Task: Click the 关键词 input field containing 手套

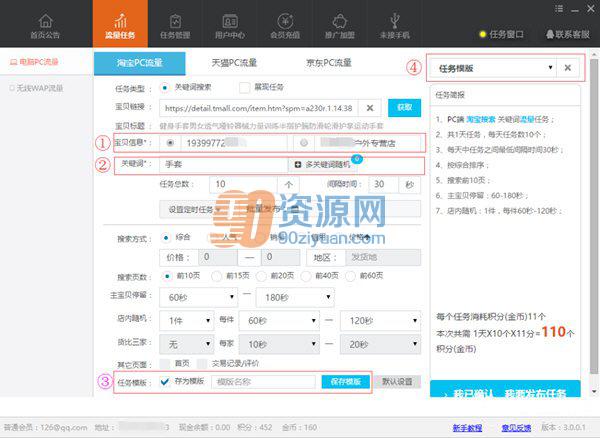Action: pos(224,164)
